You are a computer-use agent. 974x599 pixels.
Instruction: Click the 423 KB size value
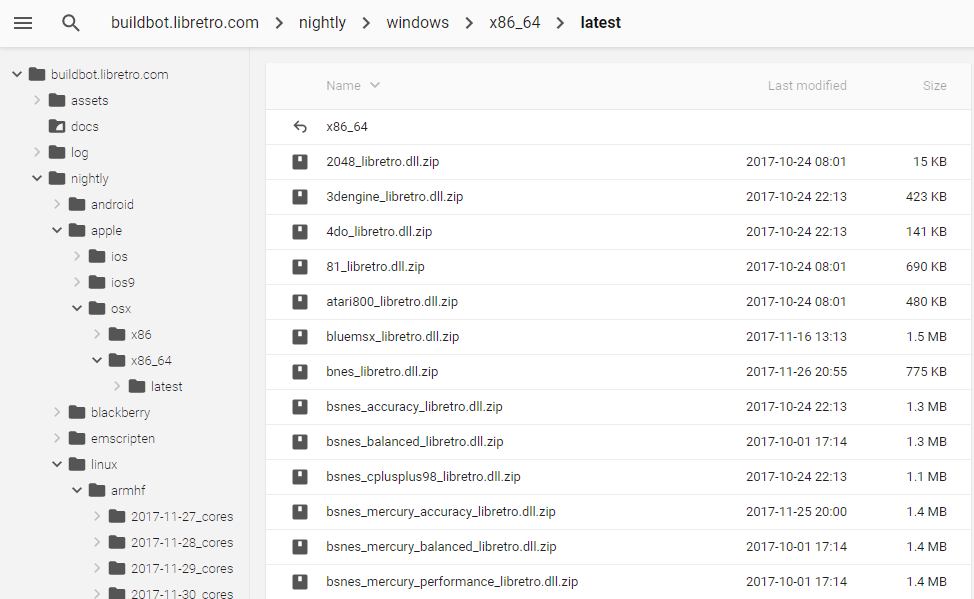[926, 197]
